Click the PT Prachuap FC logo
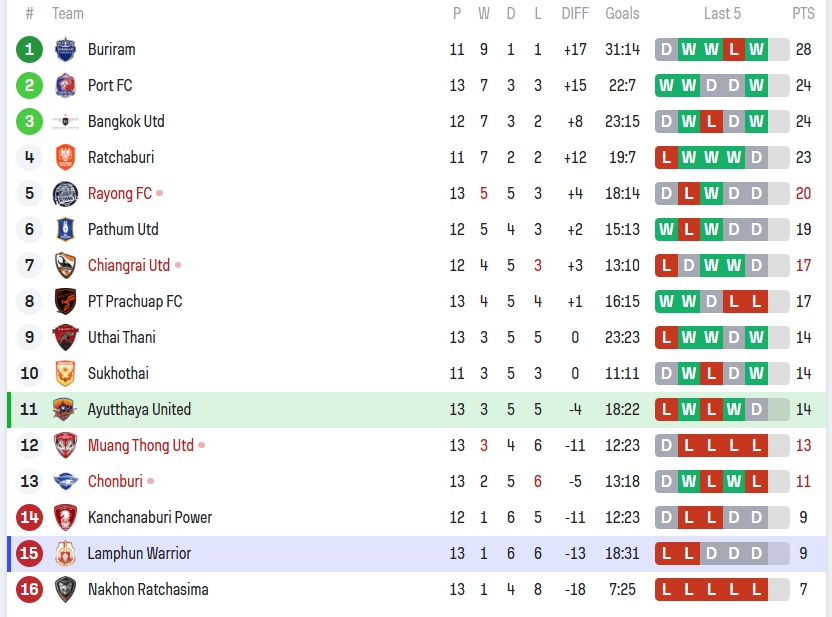This screenshot has height=617, width=832. point(65,301)
